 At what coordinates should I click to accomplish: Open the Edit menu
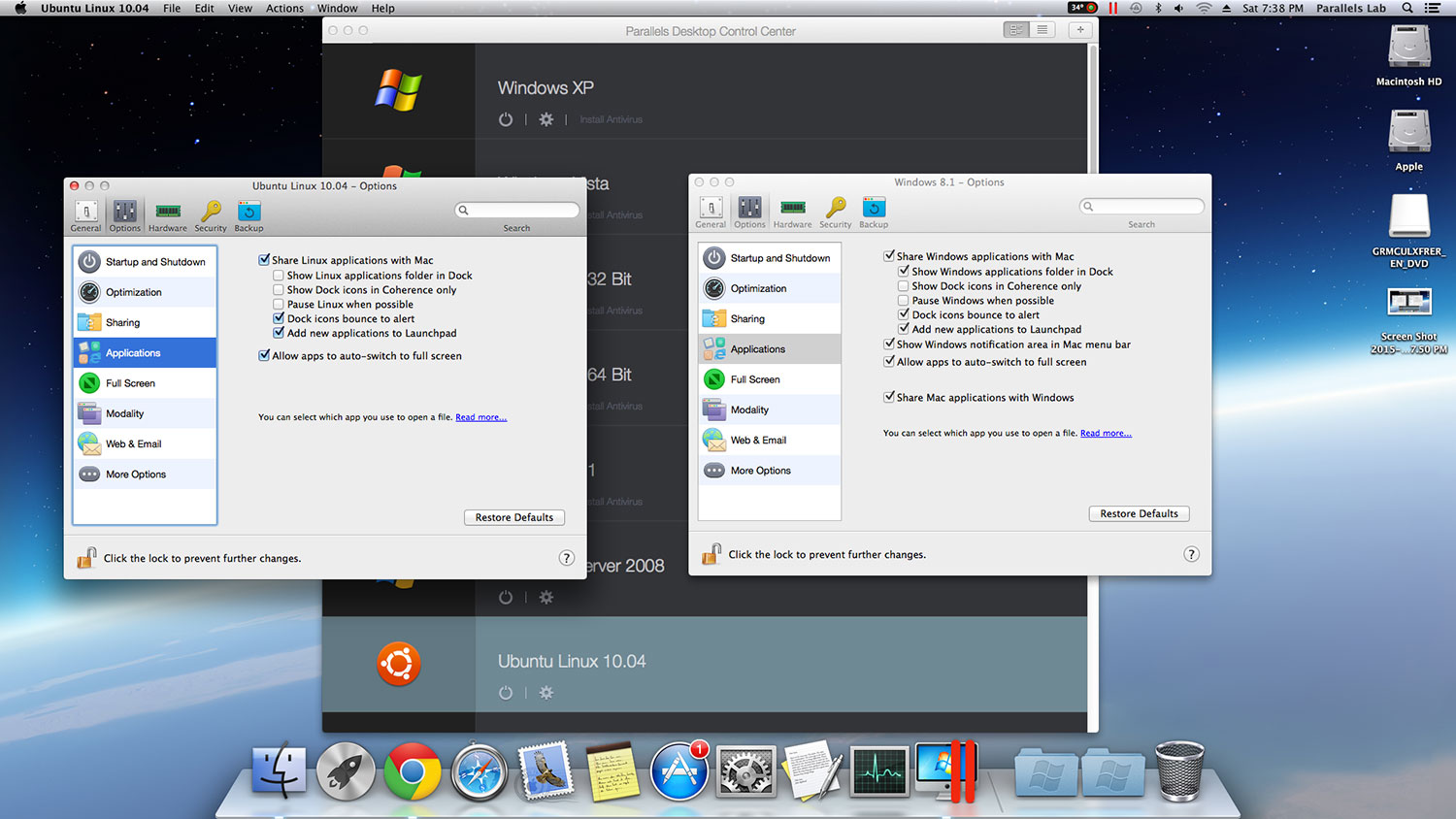[x=204, y=8]
